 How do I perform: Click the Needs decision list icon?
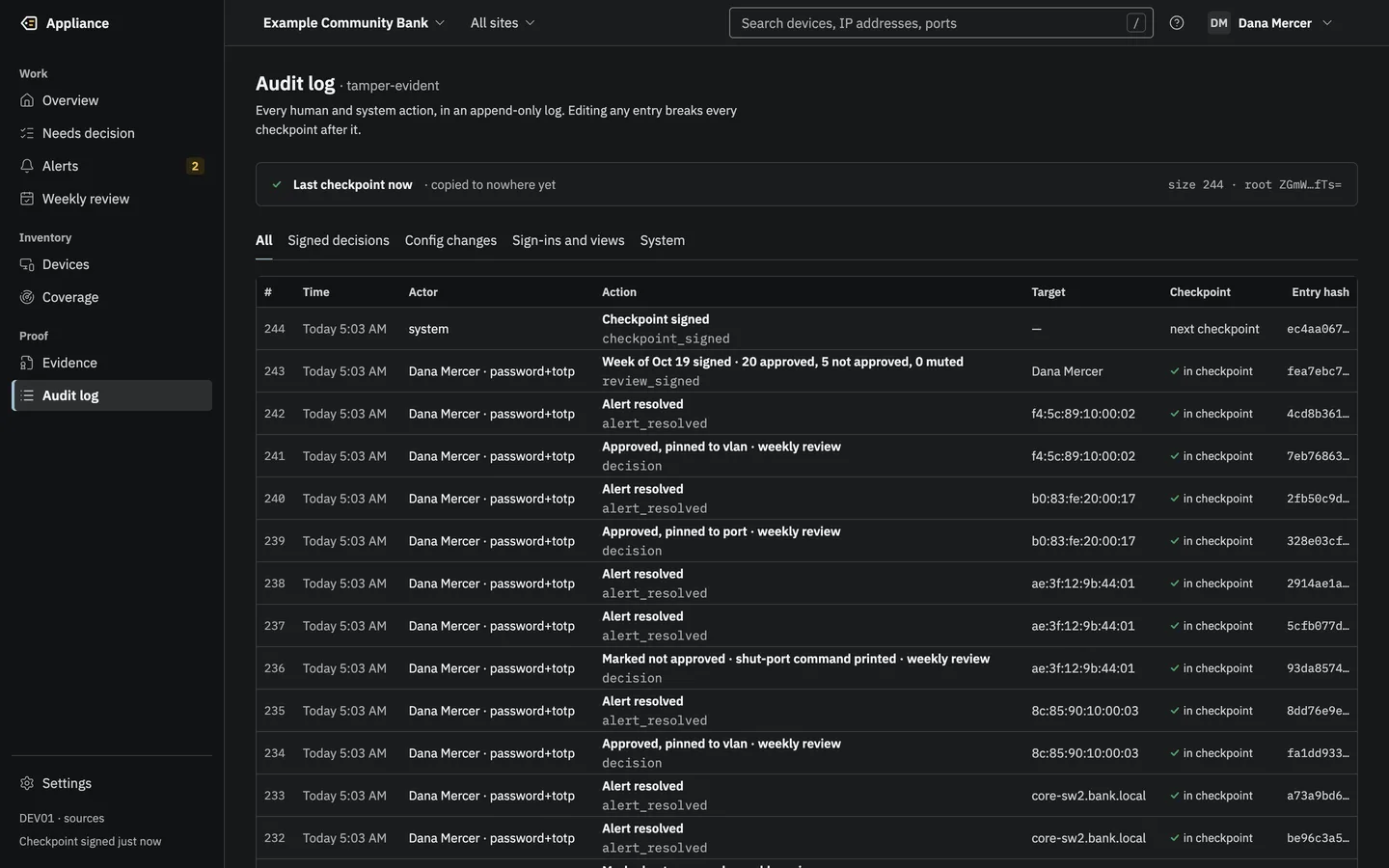[x=27, y=133]
